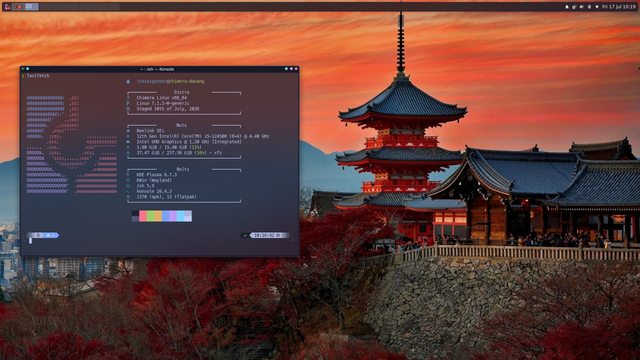Viewport: 640px width, 360px height.
Task: Click the blue color block in the palette
Action: (x=166, y=216)
